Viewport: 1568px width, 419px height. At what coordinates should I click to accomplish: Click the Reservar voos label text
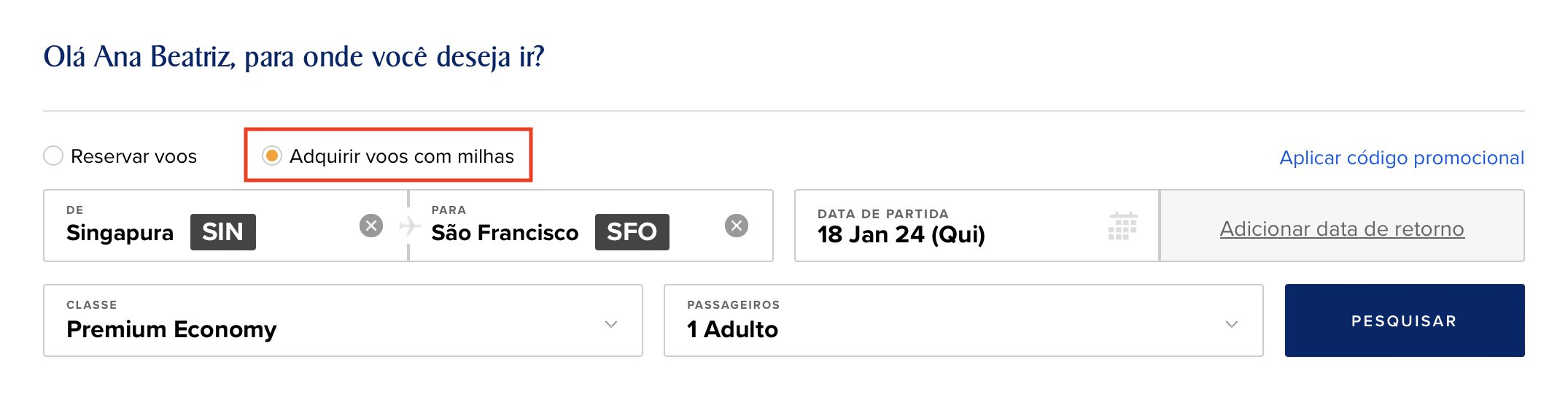pos(133,156)
